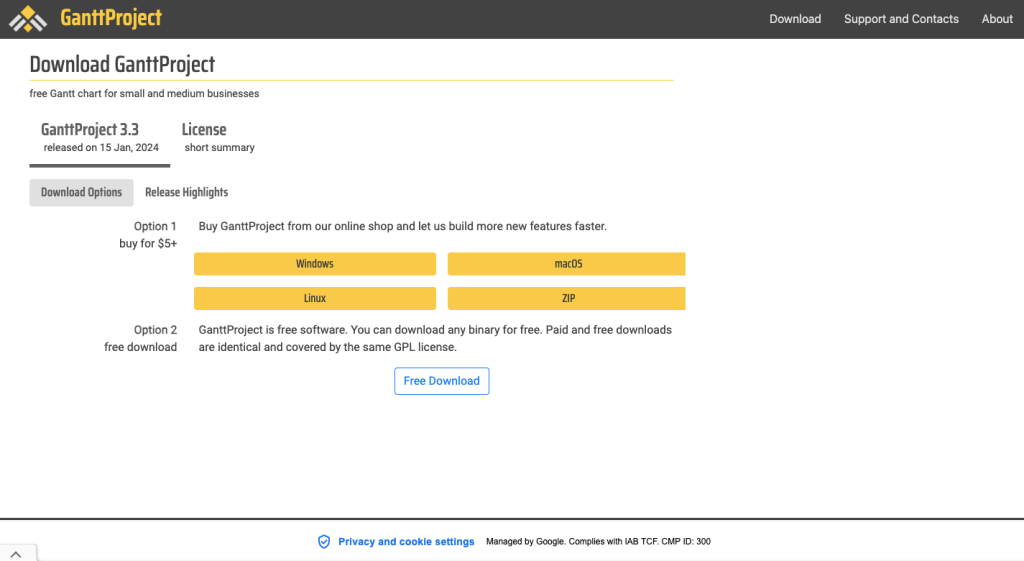Viewport: 1024px width, 561px height.
Task: Click the Download GanttProject page heading
Action: [x=122, y=65]
